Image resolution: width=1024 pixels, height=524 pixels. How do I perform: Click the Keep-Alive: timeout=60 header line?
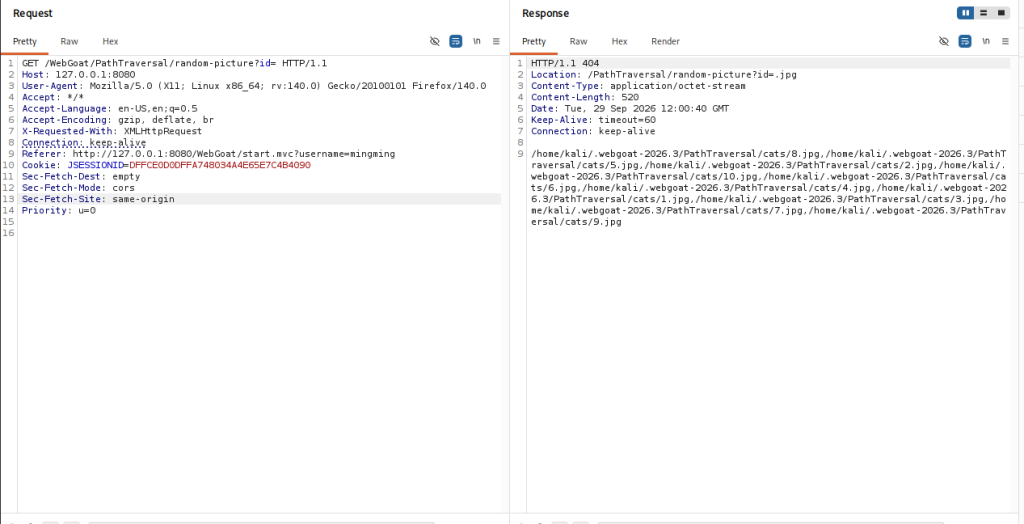593,120
